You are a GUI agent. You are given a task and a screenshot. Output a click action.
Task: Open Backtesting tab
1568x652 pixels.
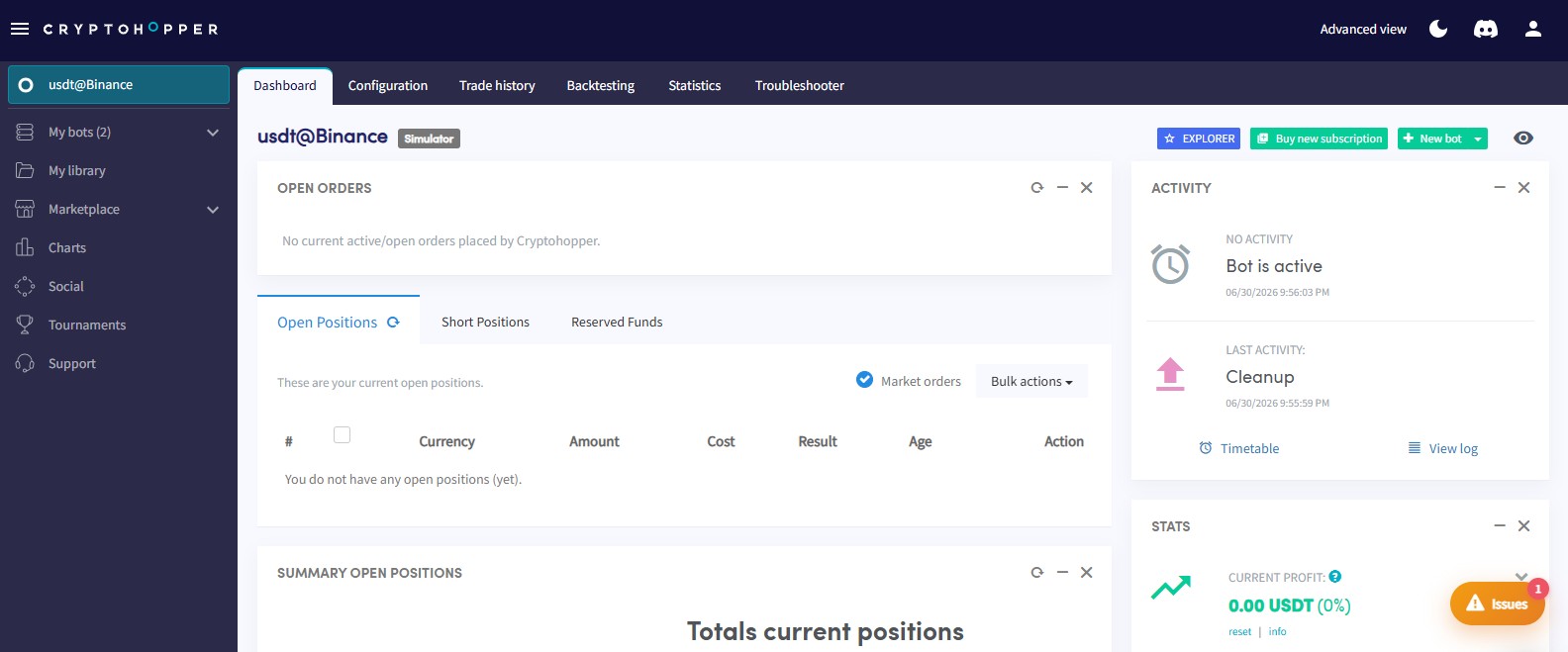pyautogui.click(x=601, y=86)
